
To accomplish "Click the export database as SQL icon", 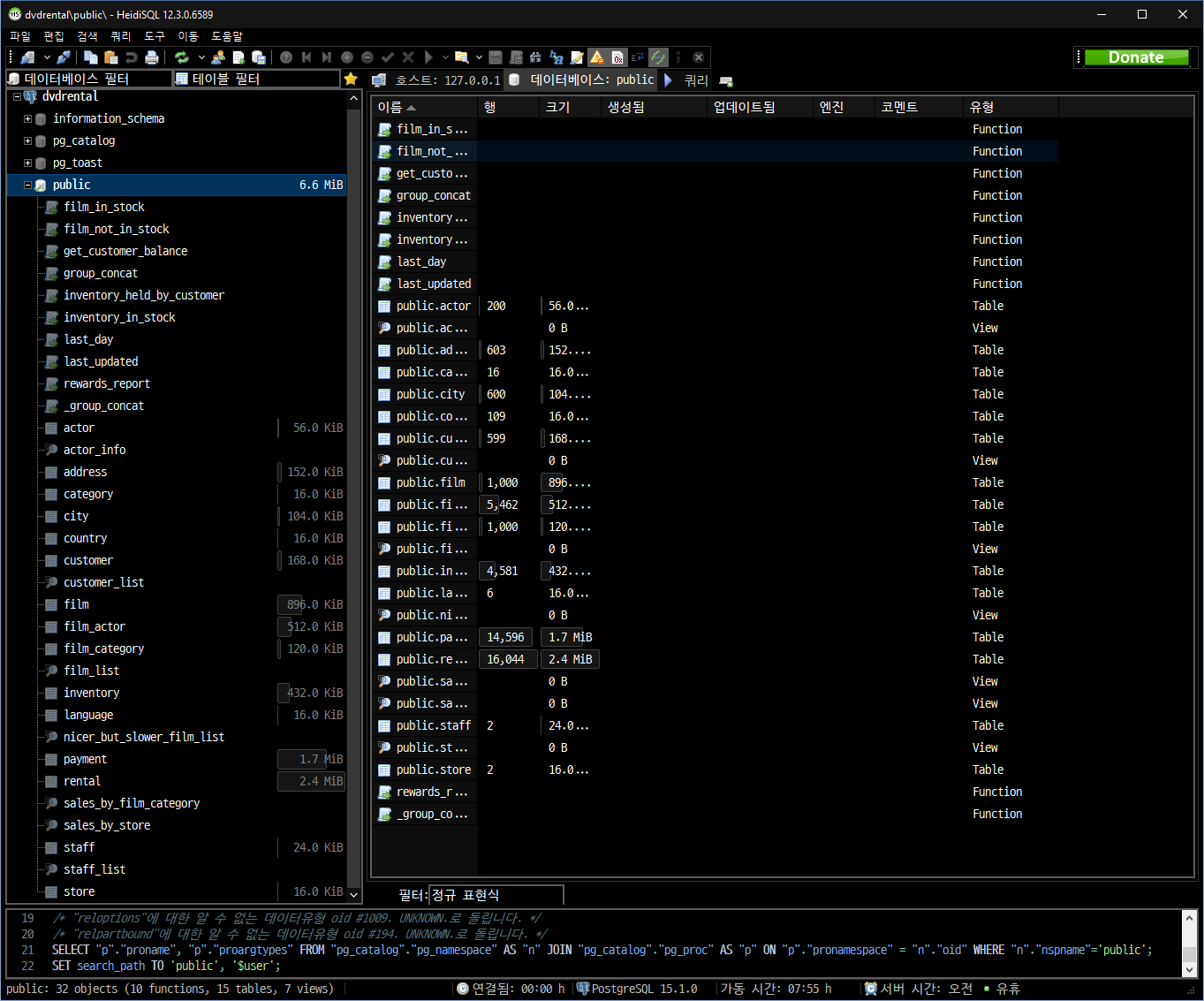I will click(259, 57).
